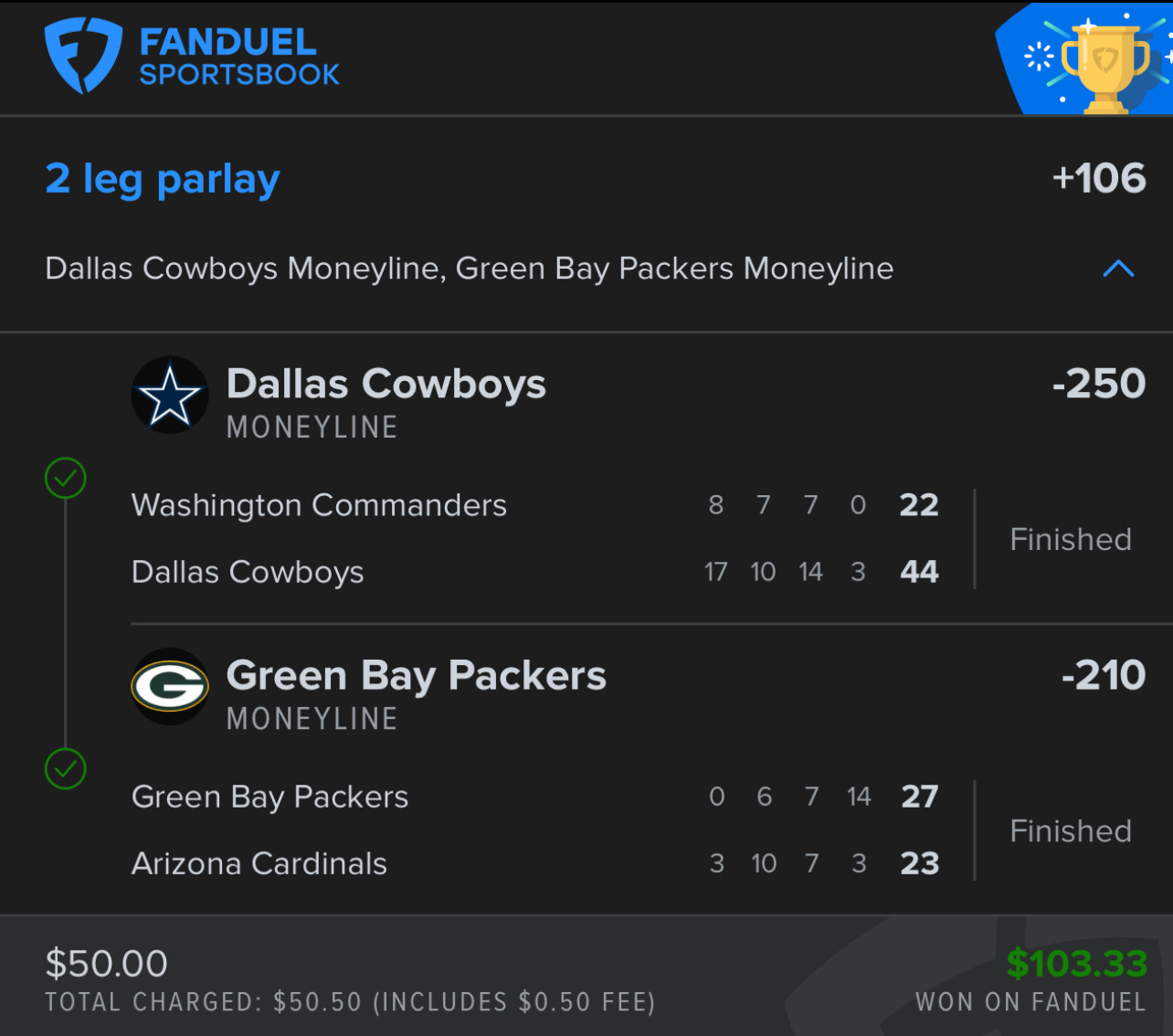Screen dimensions: 1173x1036
Task: Click the Finished status for the Cowboys game
Action: coord(1071,540)
